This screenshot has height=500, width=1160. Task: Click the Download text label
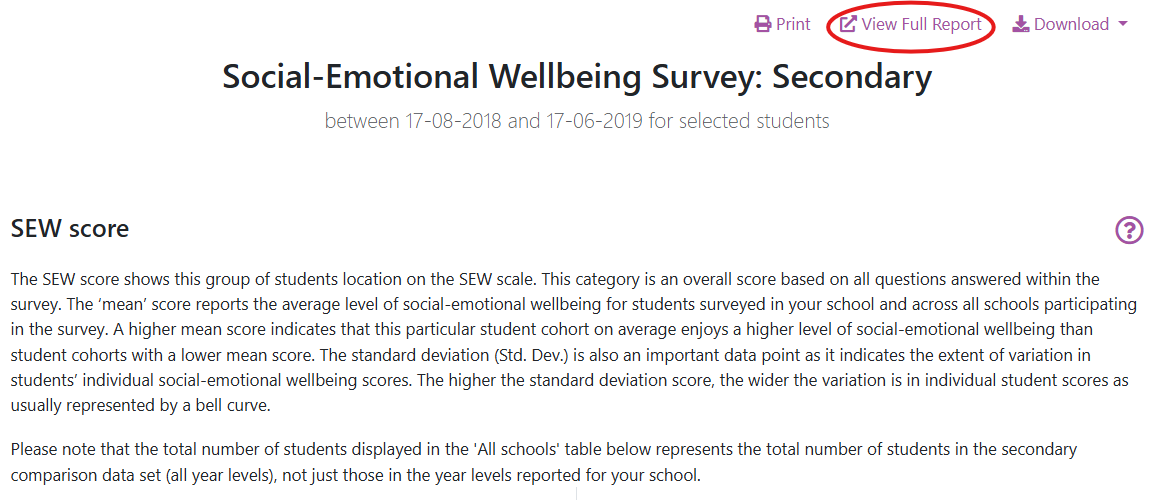(1071, 24)
